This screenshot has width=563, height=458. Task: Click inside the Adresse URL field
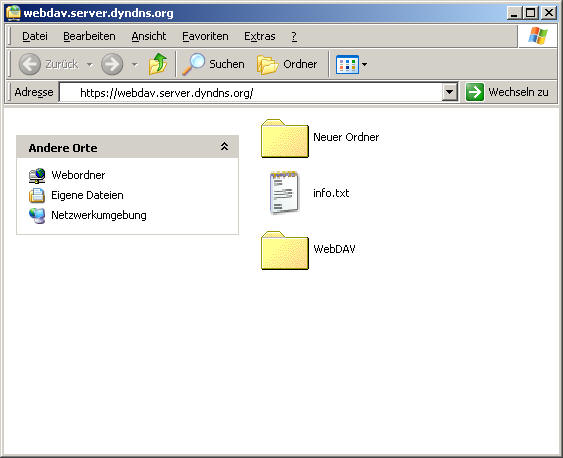click(x=251, y=93)
